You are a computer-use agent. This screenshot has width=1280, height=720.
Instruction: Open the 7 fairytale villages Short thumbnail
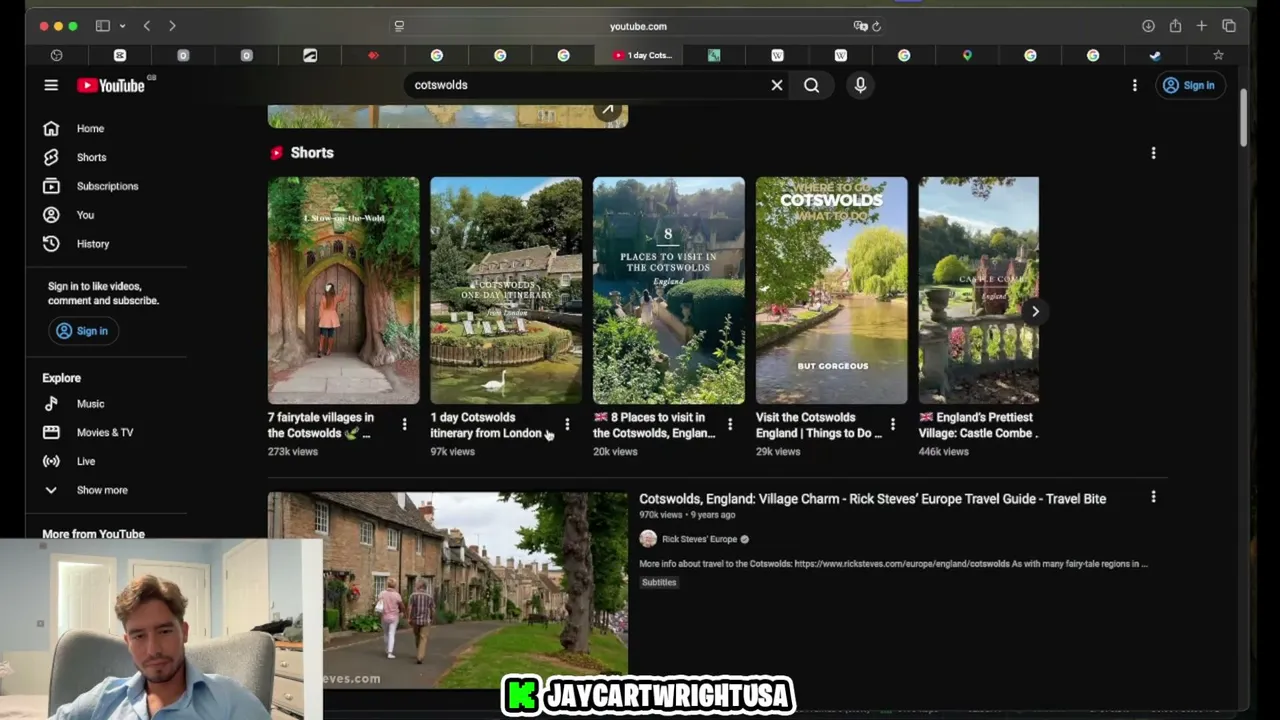click(x=343, y=290)
